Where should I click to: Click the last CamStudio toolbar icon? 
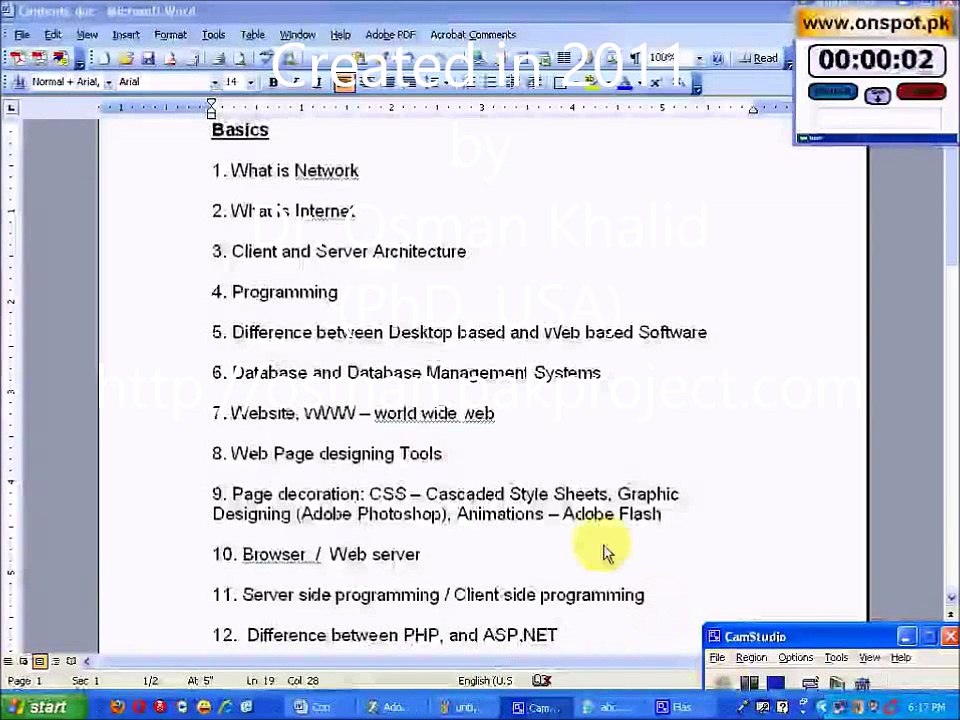tap(862, 683)
